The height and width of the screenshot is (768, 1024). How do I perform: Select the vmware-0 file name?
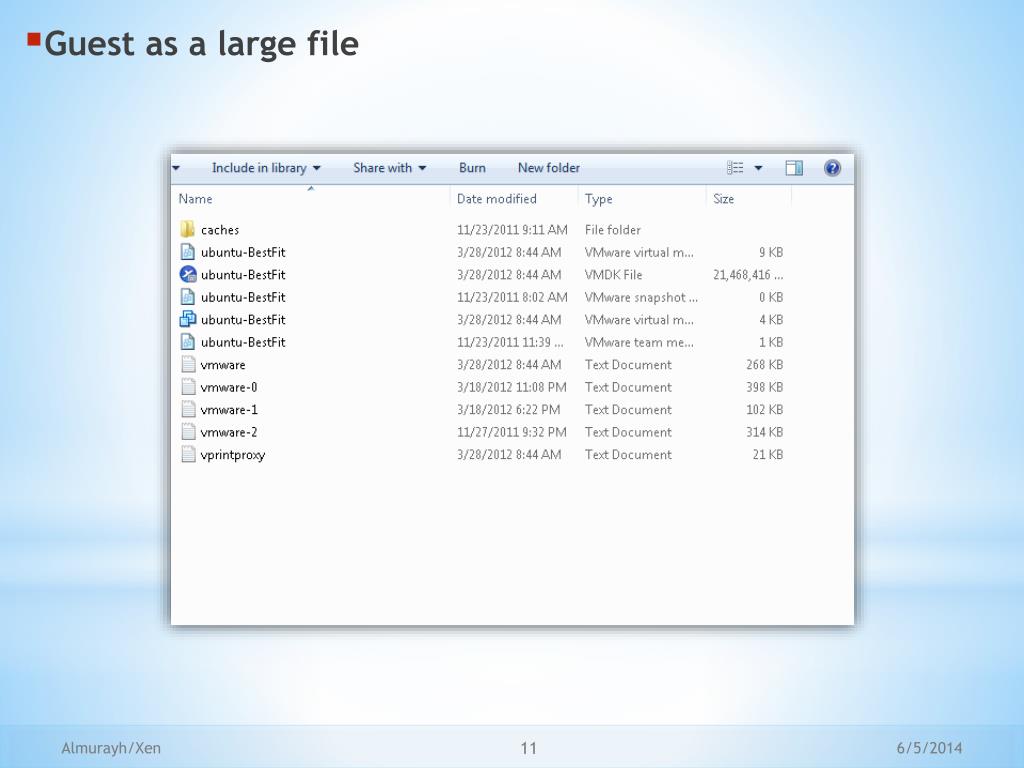click(x=229, y=387)
